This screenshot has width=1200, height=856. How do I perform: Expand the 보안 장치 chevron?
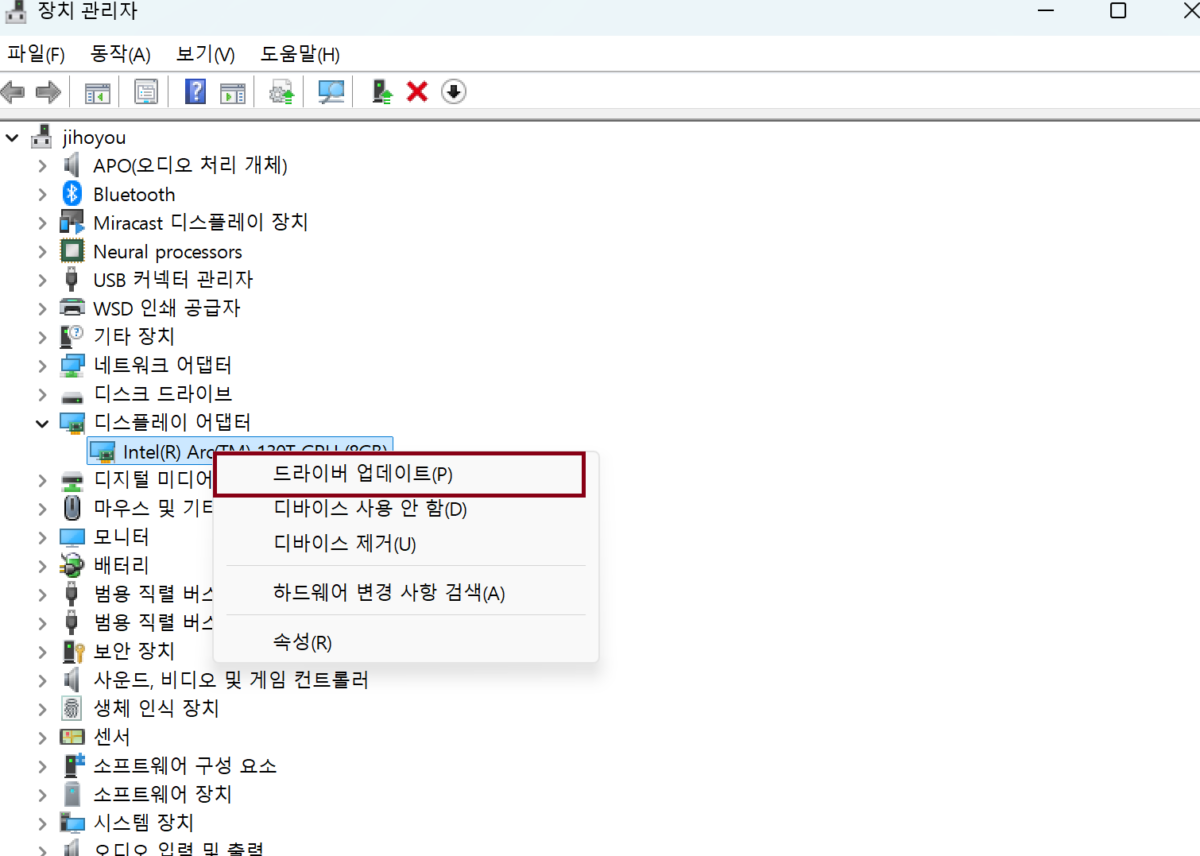[42, 652]
